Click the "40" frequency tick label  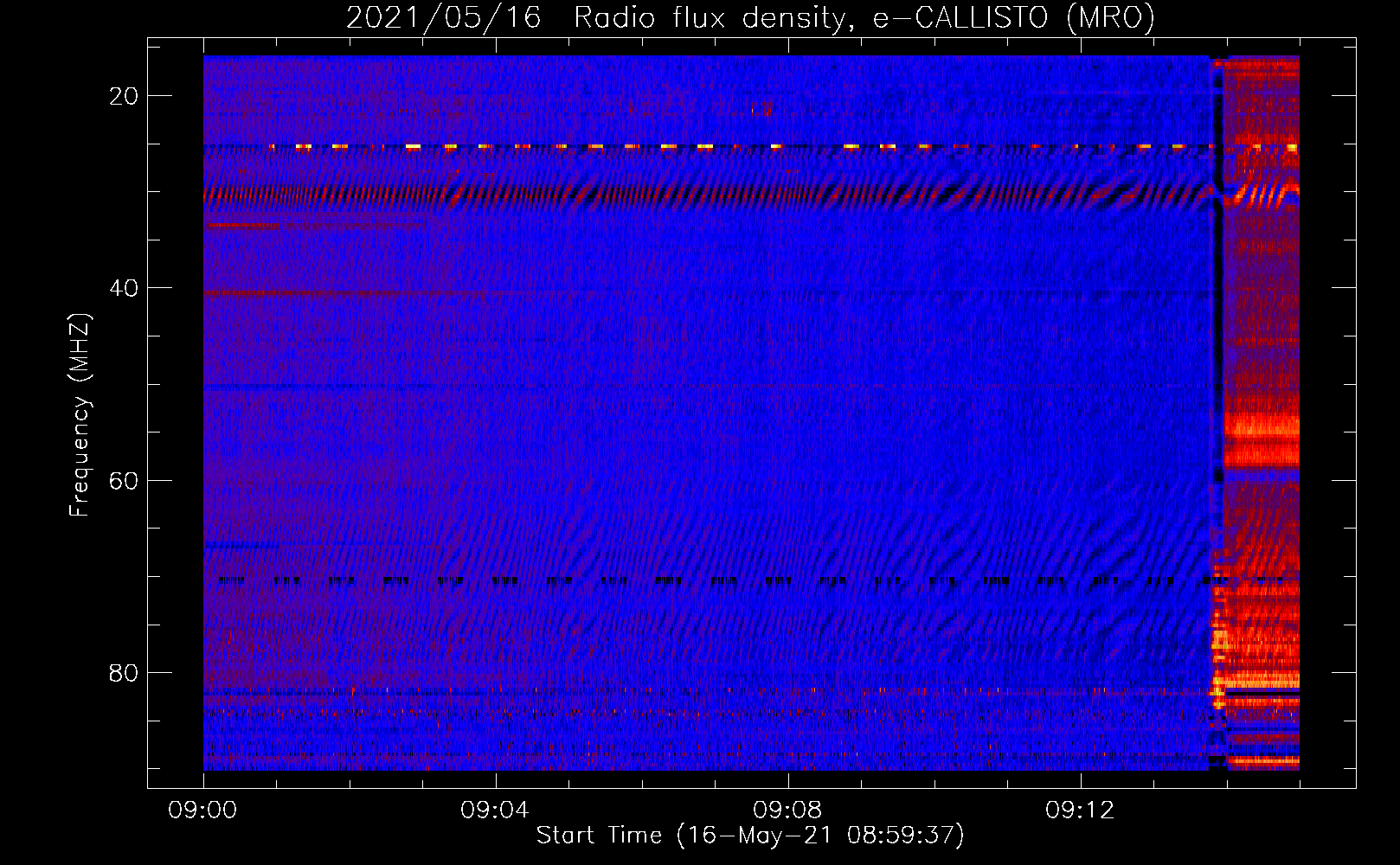click(124, 288)
